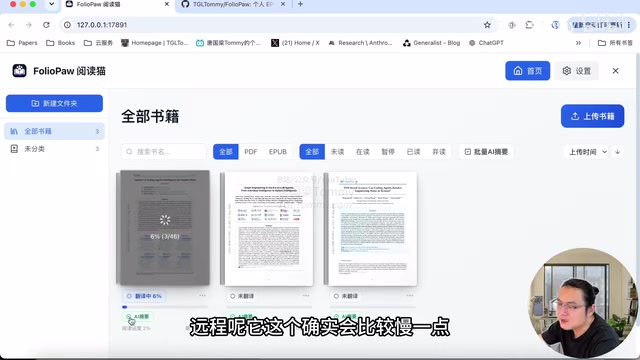
Task: Click the site info icon in address bar
Action: (67, 25)
